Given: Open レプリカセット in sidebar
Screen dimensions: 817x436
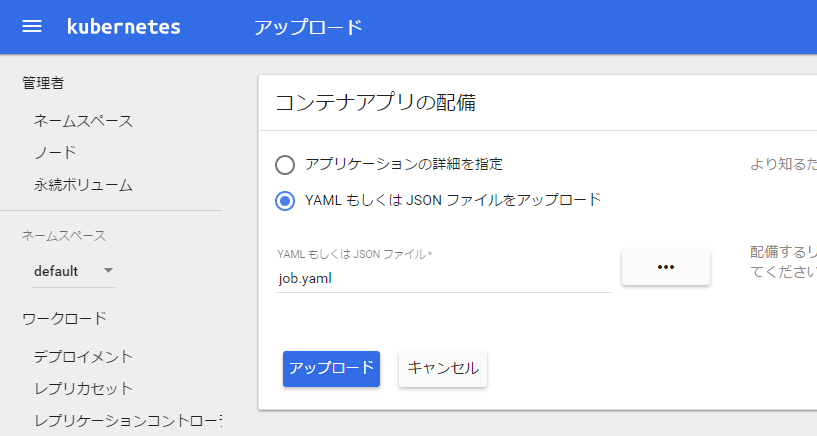Looking at the screenshot, I should 83,389.
